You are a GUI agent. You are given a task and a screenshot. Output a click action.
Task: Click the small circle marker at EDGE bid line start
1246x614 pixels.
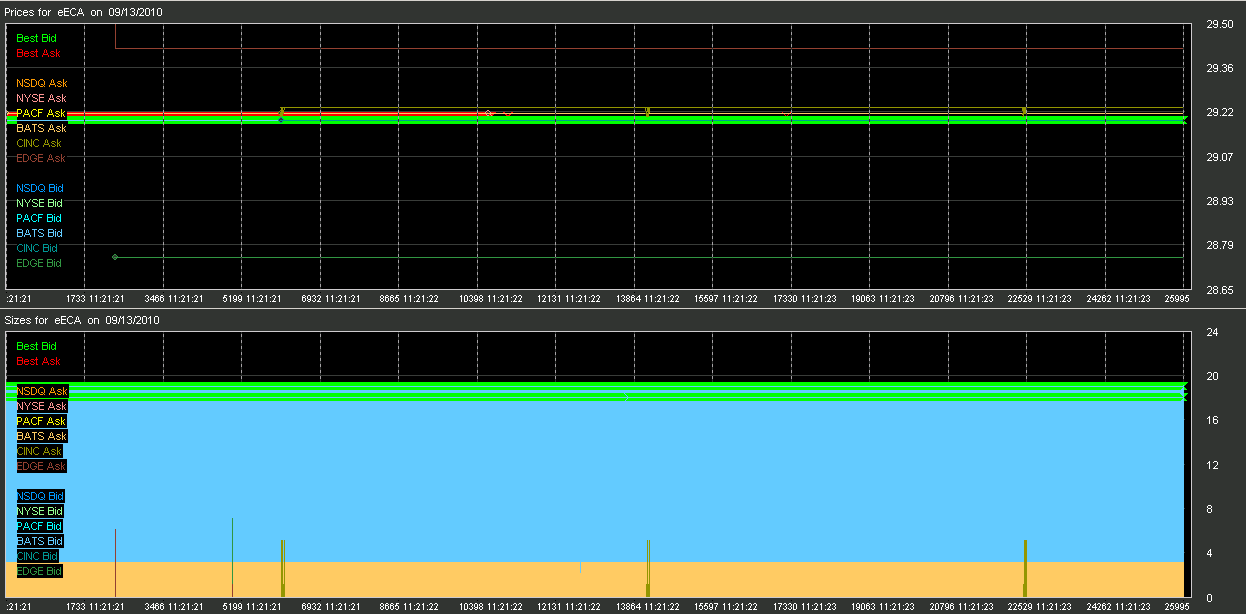click(x=115, y=257)
